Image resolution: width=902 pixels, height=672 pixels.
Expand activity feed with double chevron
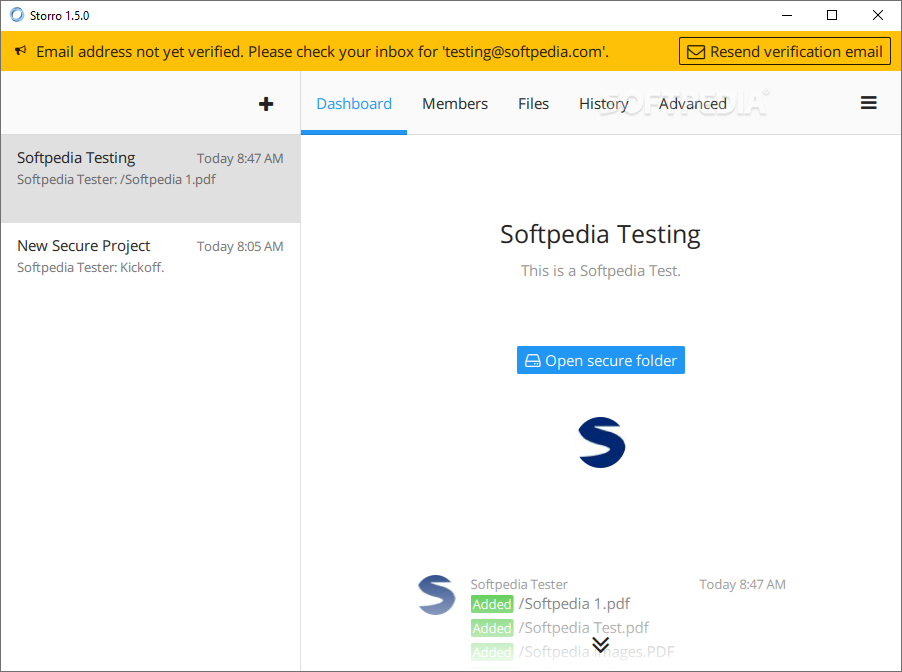point(601,644)
